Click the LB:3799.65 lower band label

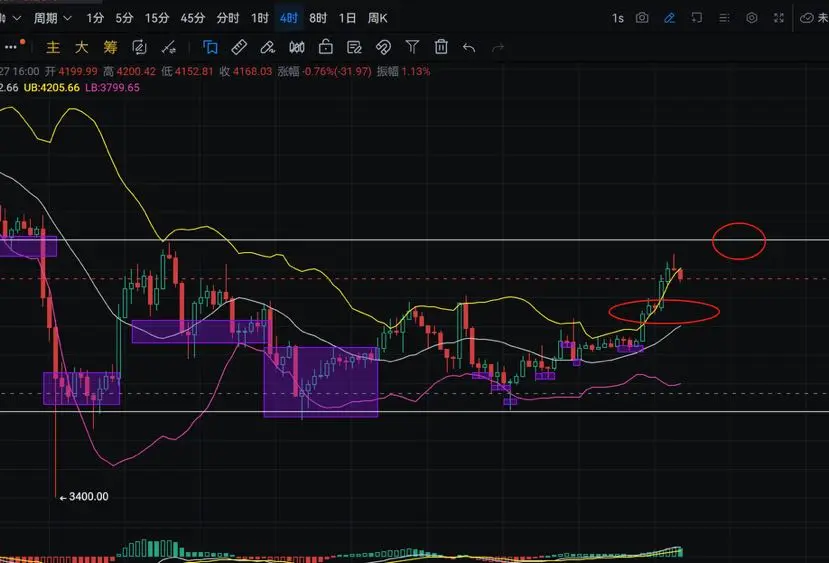pos(112,88)
